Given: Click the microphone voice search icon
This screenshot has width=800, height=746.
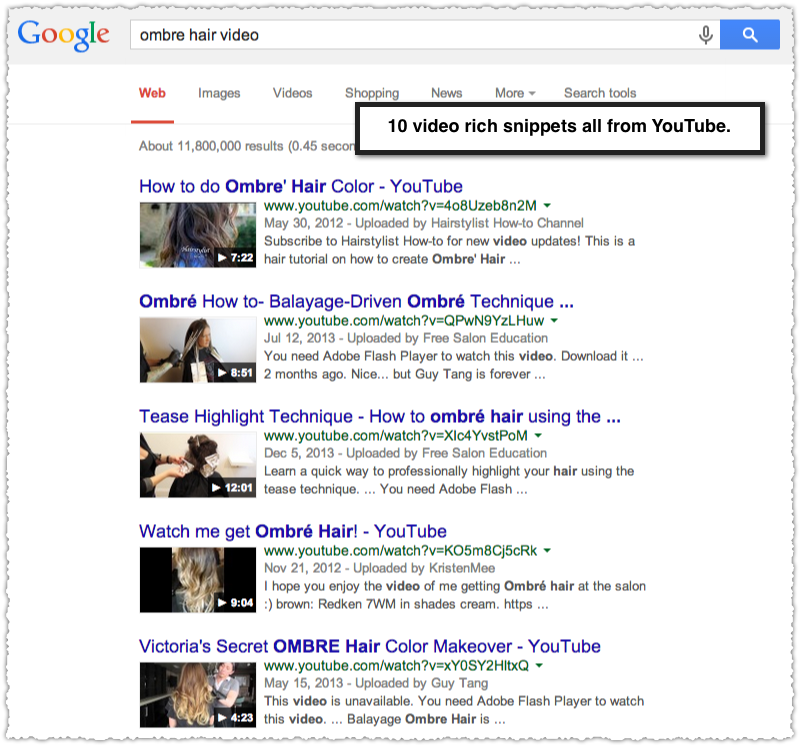Looking at the screenshot, I should coord(706,35).
